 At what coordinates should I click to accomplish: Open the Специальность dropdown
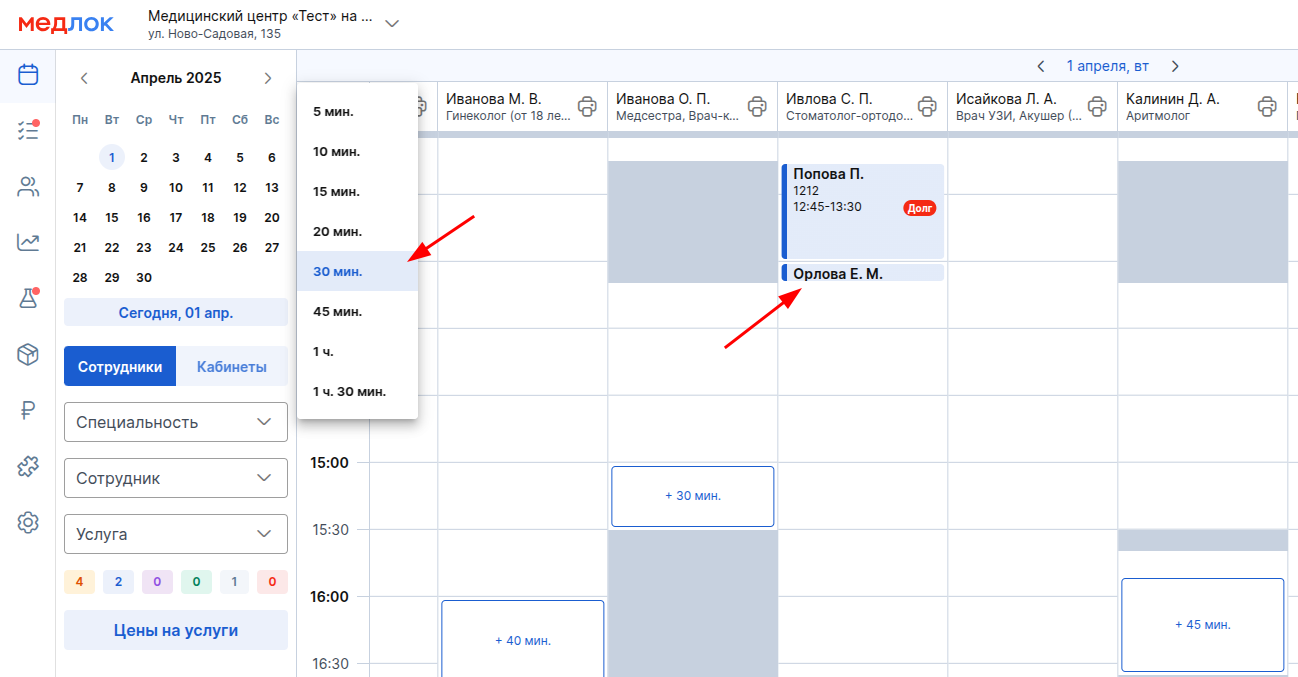point(176,422)
